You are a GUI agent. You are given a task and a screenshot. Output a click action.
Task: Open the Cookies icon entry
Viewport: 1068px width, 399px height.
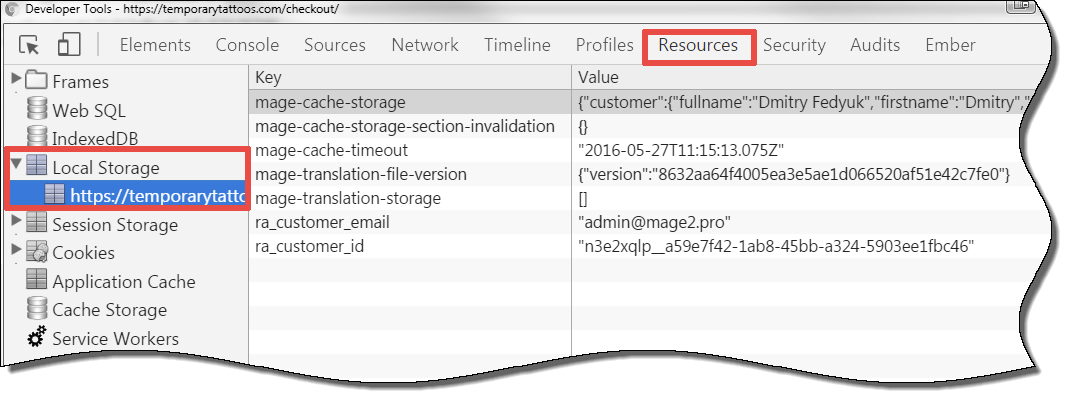coord(37,253)
